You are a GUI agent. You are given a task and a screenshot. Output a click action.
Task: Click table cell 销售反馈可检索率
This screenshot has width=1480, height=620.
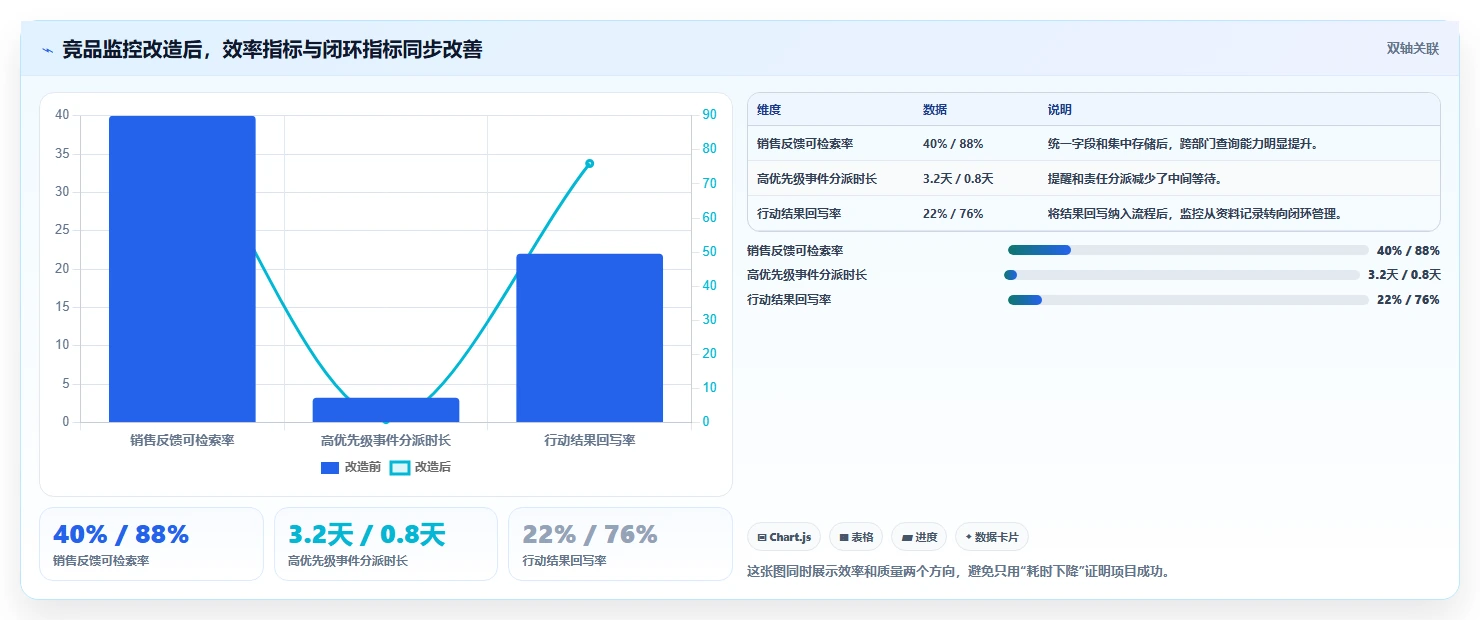click(805, 144)
